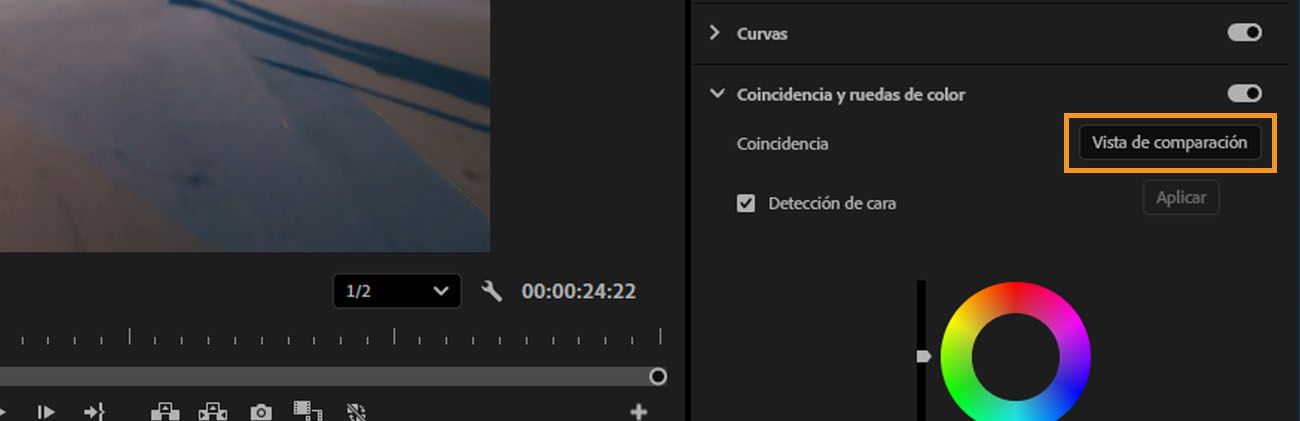Open the Comparison View film icon
Viewport: 1300px width, 421px height.
[x=308, y=411]
